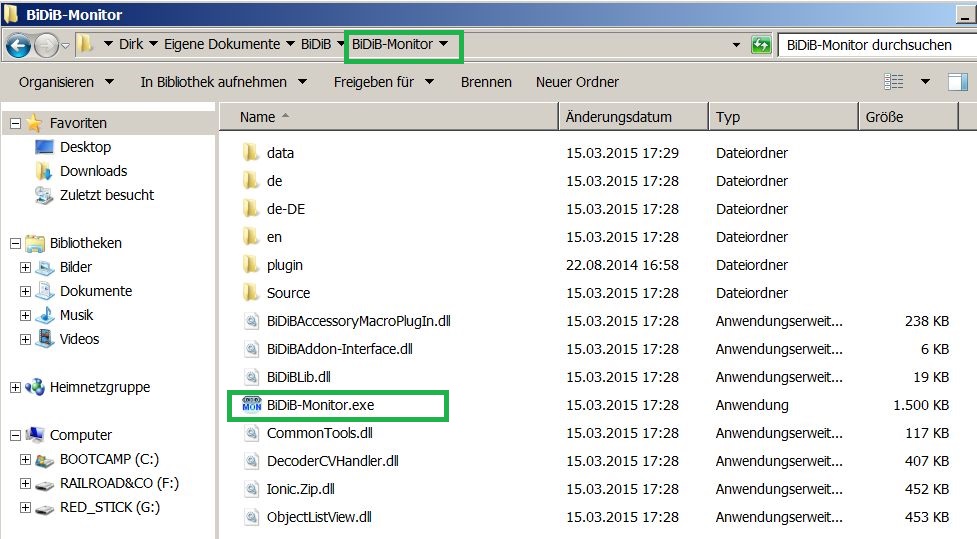Open the dropdown arrow after BiDiB-Monitor breadcrumb
The height and width of the screenshot is (539, 977).
click(444, 44)
